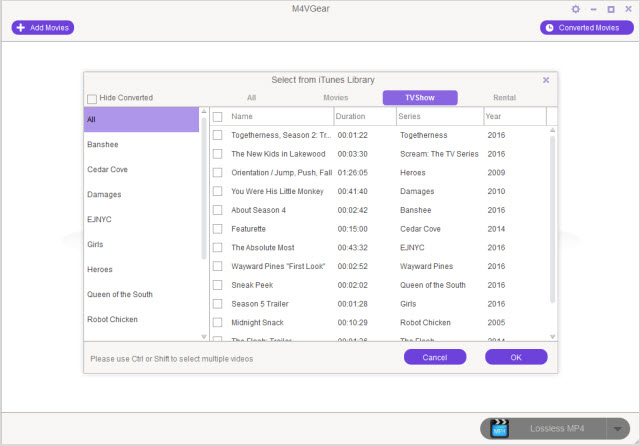Select Cedar Cove in the series list
The image size is (640, 446).
(141, 169)
